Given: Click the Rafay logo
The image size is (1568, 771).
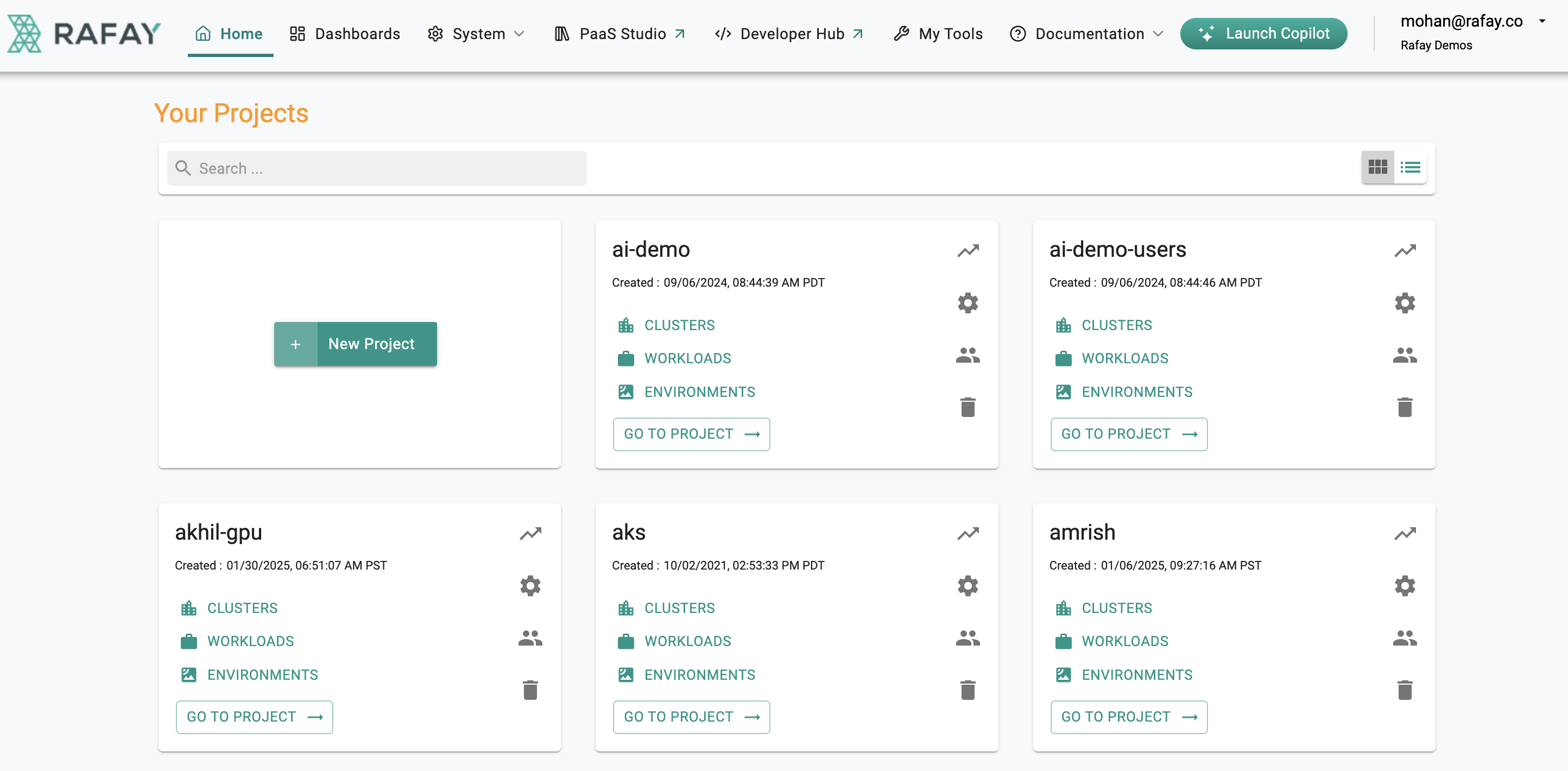Looking at the screenshot, I should click(84, 34).
